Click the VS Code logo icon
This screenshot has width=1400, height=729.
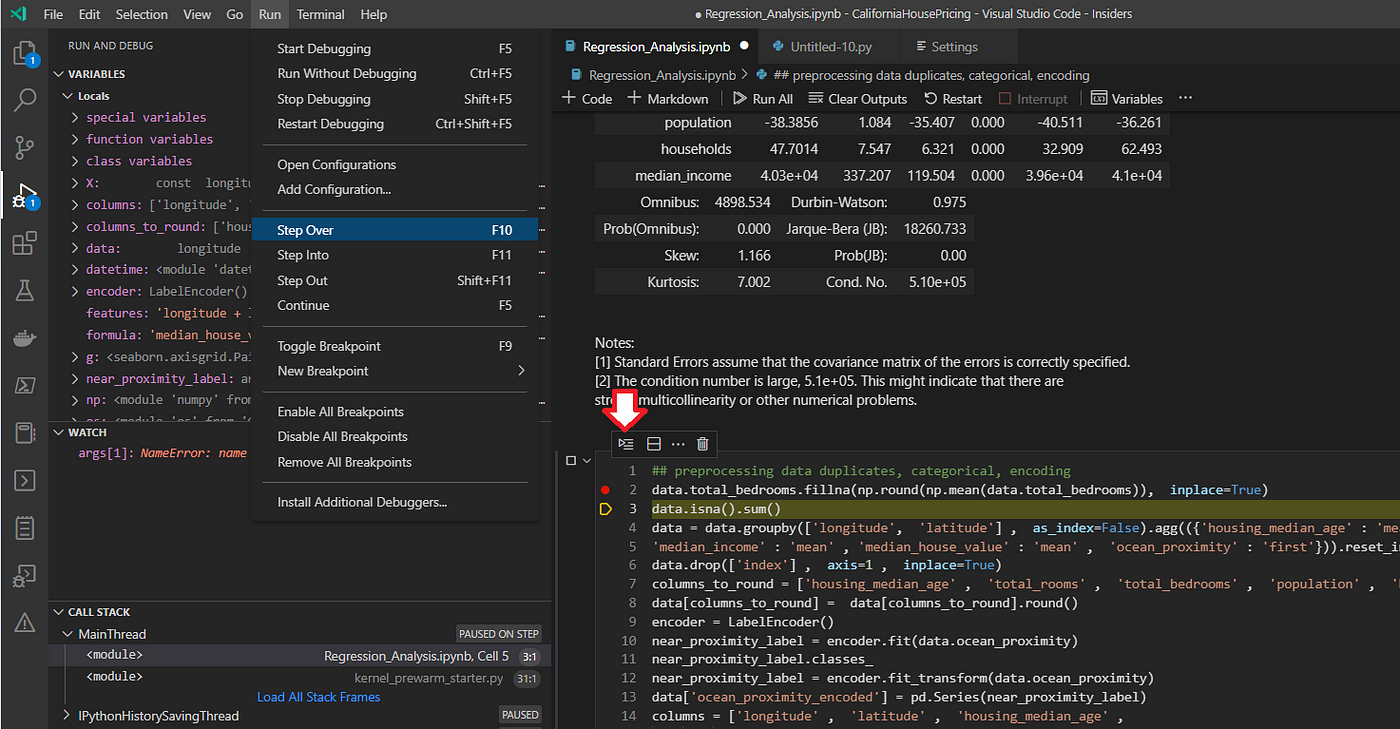tap(19, 14)
